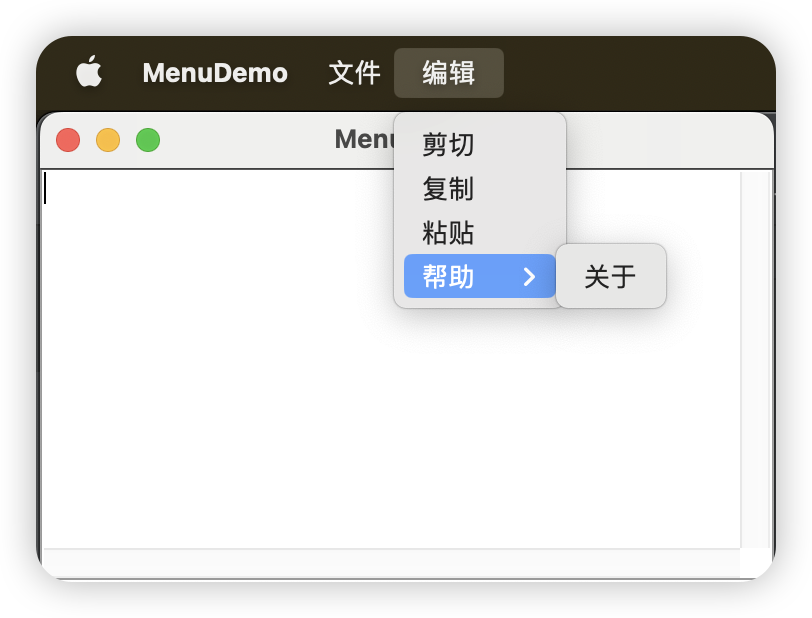Click empty title bar beside traffic lights
The image size is (812, 618).
pos(240,140)
